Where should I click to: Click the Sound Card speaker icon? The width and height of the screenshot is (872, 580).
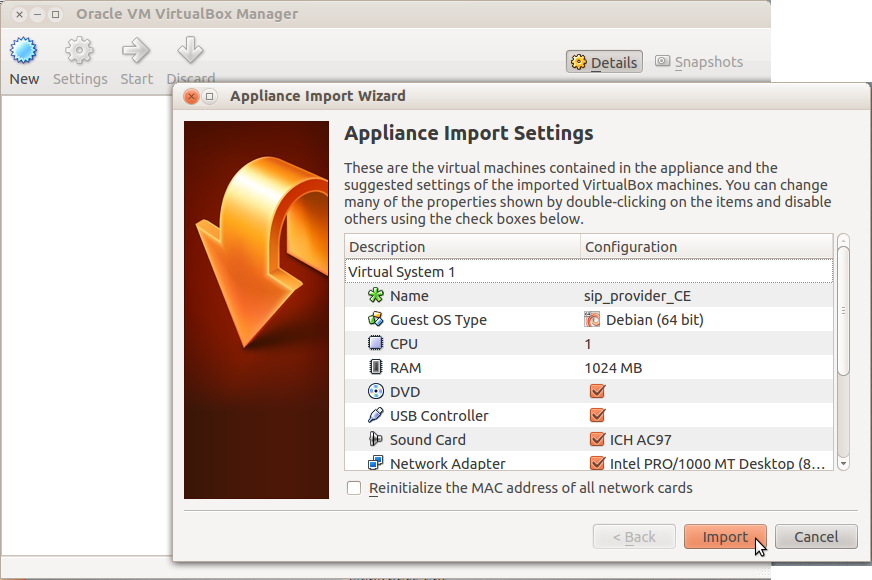point(376,439)
